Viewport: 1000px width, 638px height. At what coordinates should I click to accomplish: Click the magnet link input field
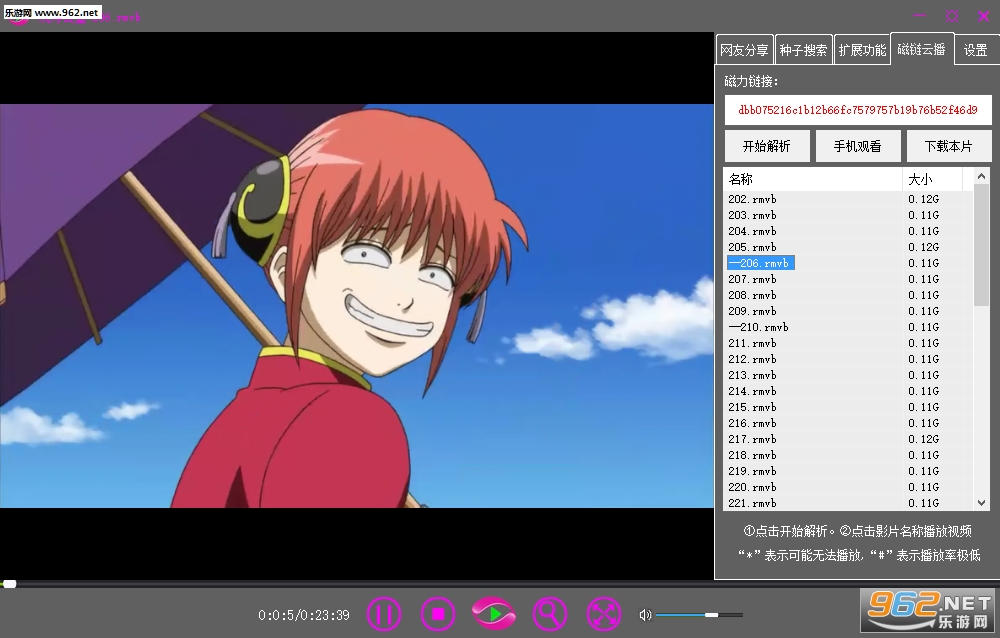tap(858, 110)
